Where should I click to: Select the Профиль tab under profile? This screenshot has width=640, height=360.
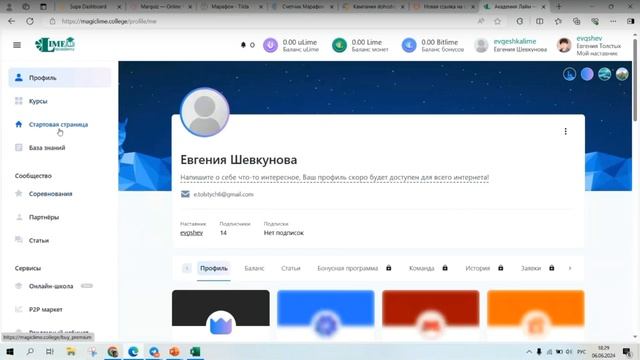(213, 268)
